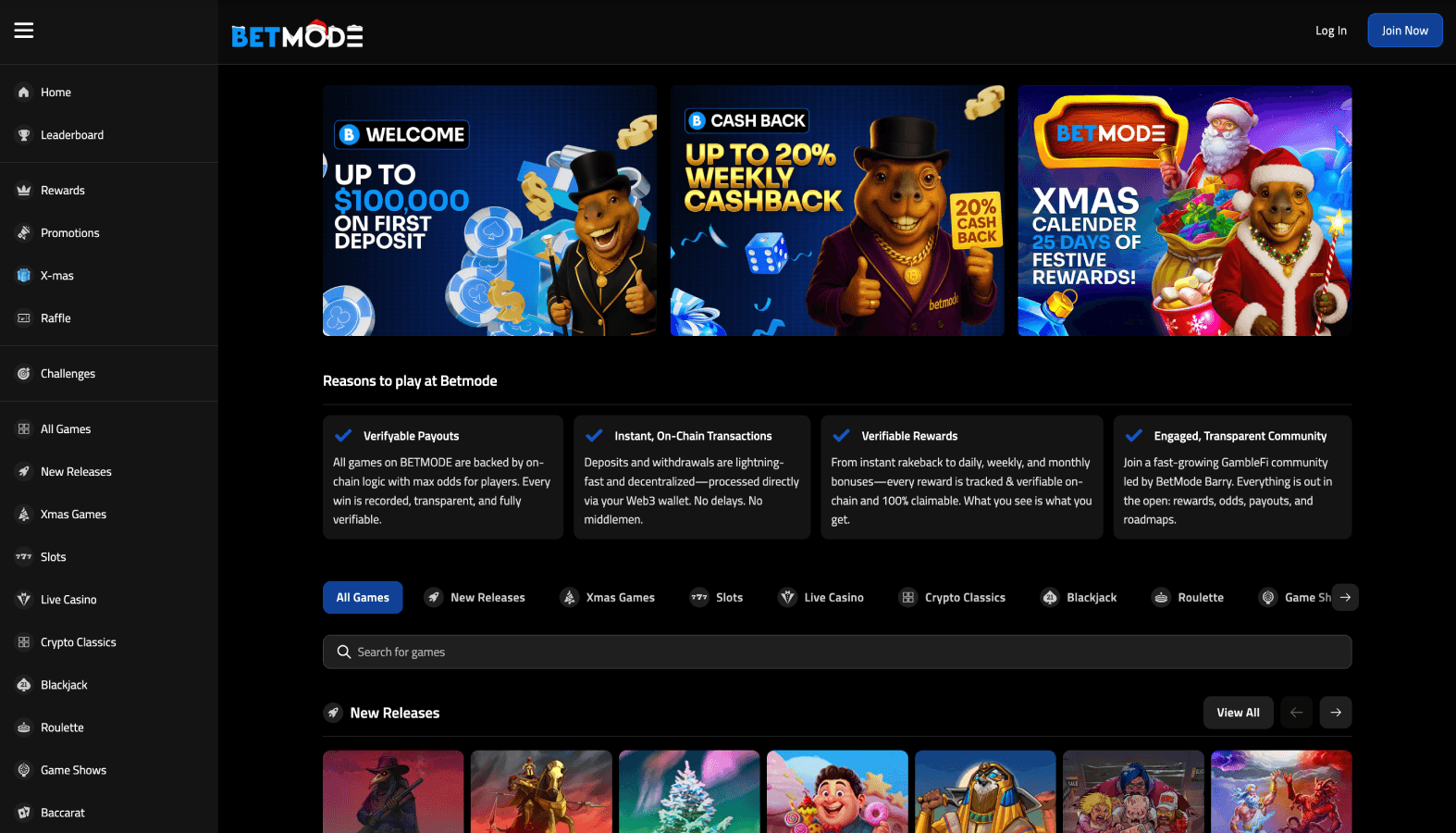Open the Egyptian pharaoh game thumbnail
1456x833 pixels.
pos(985,792)
